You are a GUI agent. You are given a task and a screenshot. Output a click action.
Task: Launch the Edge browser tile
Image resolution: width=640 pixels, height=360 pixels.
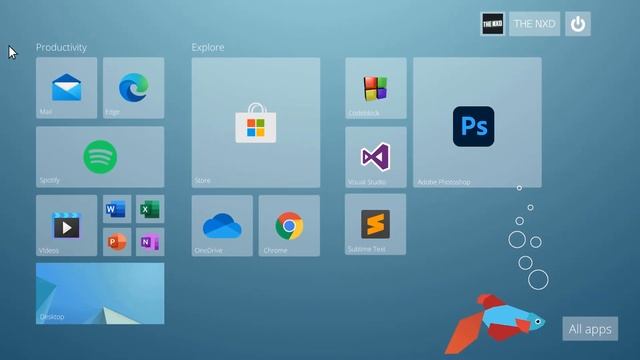click(133, 88)
